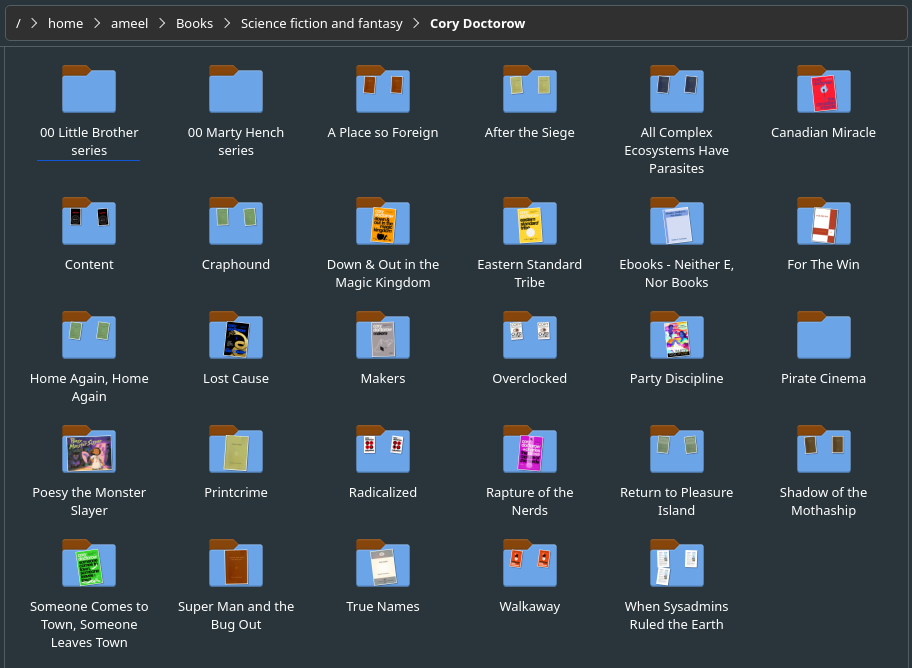This screenshot has width=912, height=668.
Task: Select the Craphound folder icon
Action: pyautogui.click(x=236, y=221)
